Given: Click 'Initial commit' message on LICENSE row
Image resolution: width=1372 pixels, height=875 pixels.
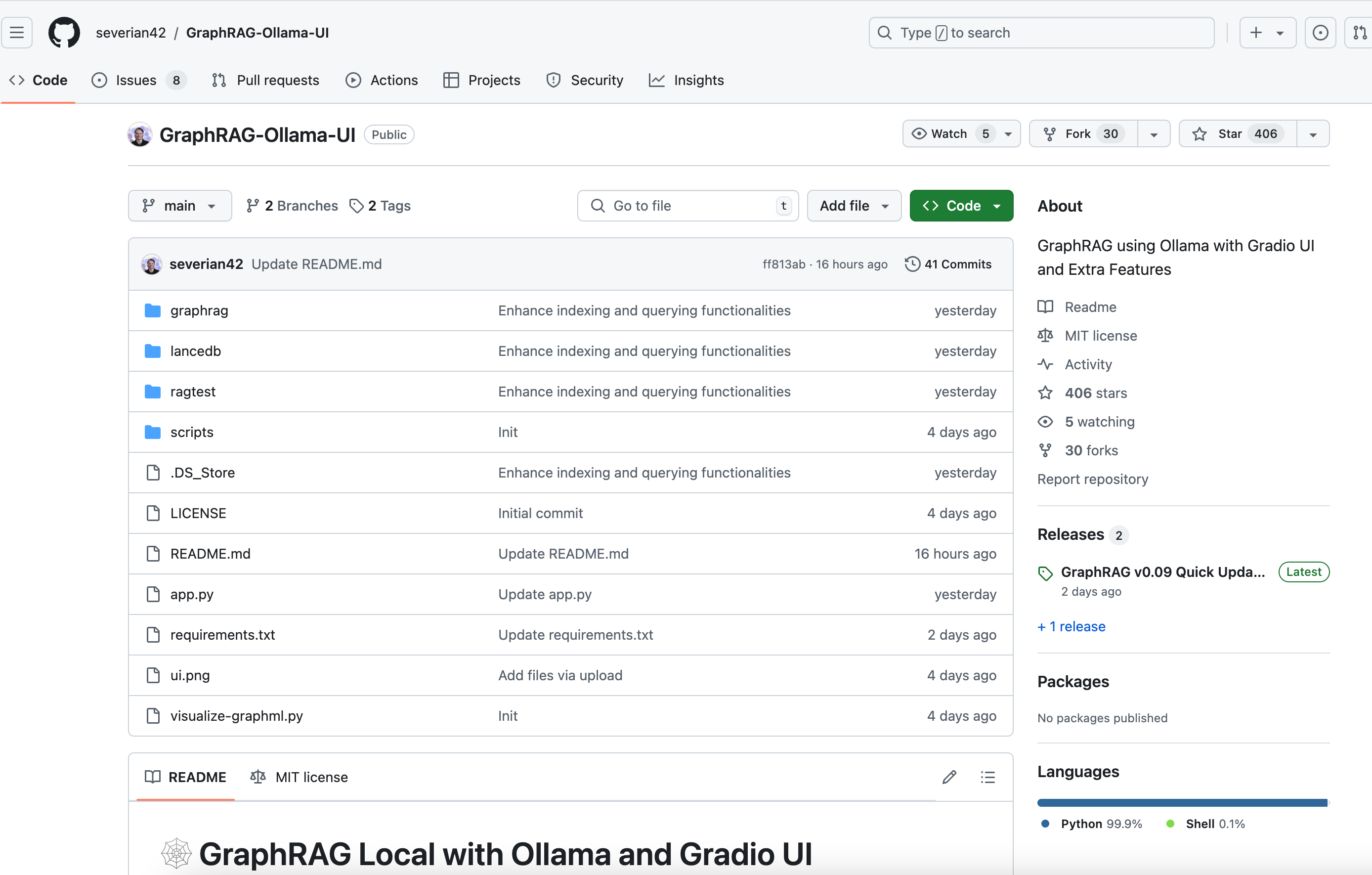Looking at the screenshot, I should click(540, 513).
